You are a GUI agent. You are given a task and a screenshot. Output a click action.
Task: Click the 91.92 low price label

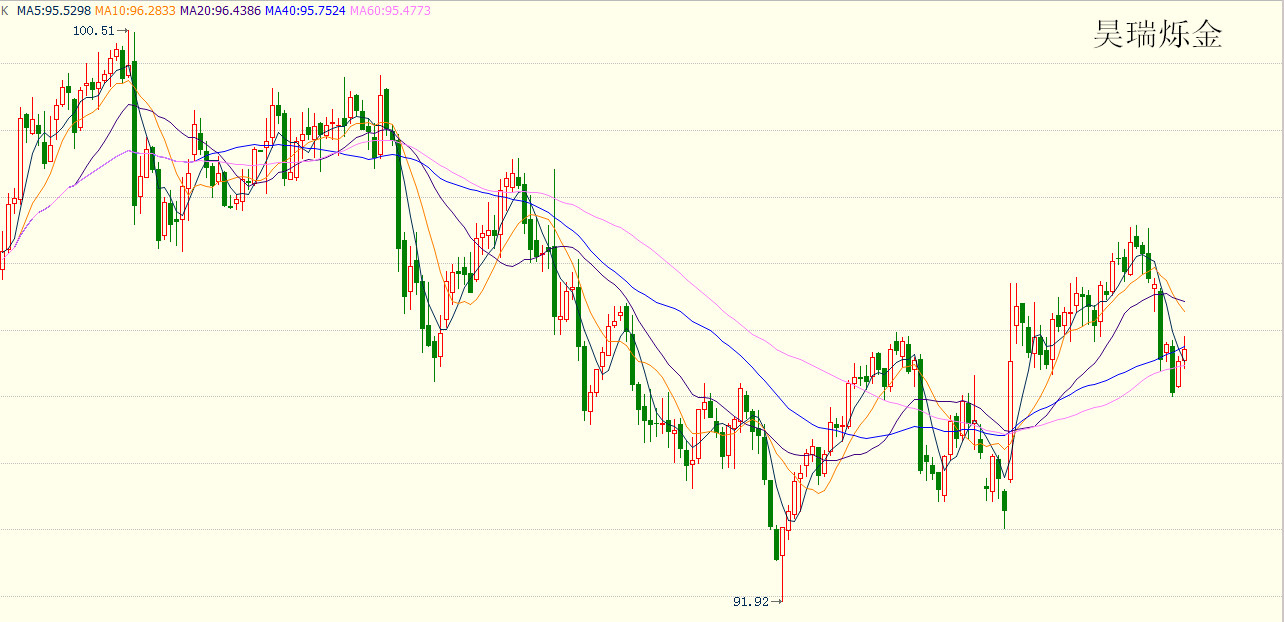(x=751, y=601)
